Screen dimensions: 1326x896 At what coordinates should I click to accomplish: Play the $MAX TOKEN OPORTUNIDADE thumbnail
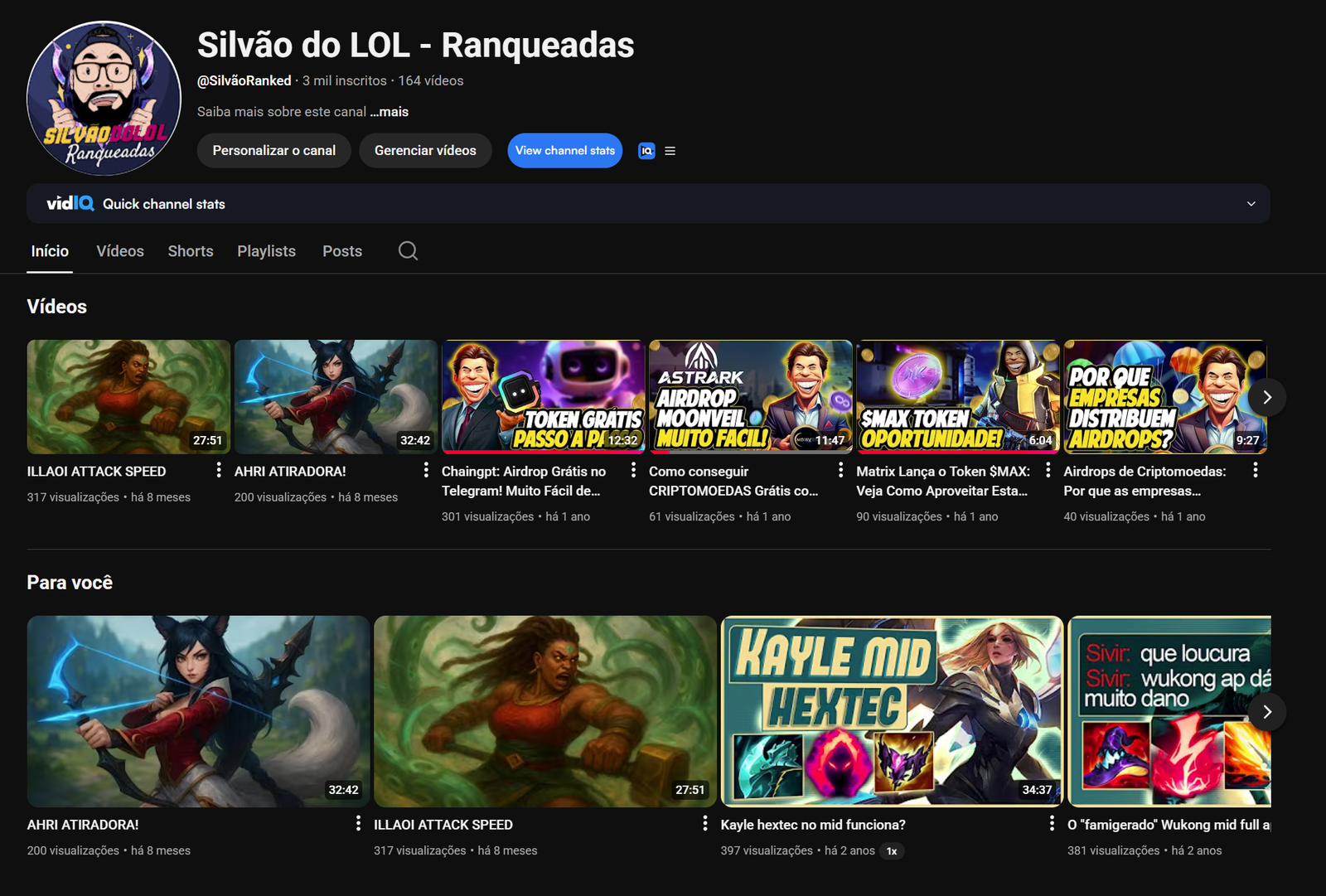tap(958, 397)
